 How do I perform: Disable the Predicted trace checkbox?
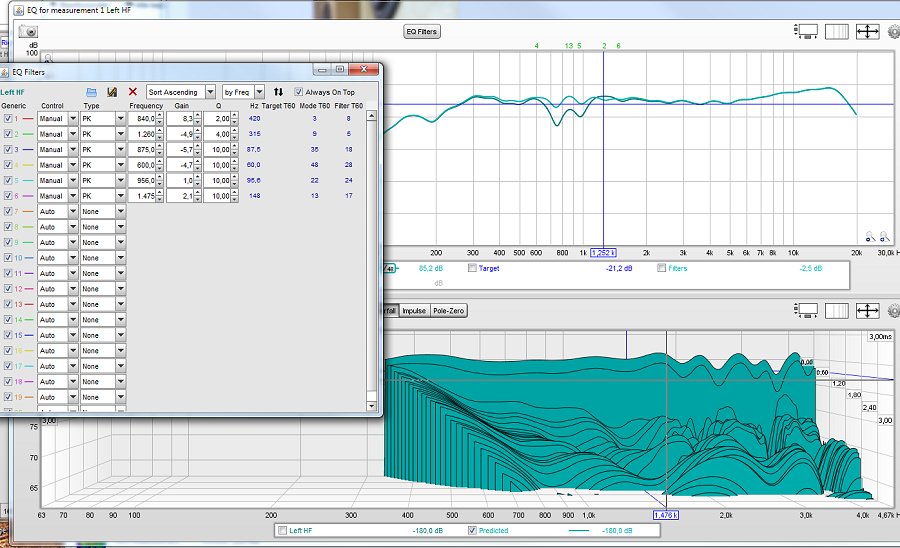tap(472, 530)
